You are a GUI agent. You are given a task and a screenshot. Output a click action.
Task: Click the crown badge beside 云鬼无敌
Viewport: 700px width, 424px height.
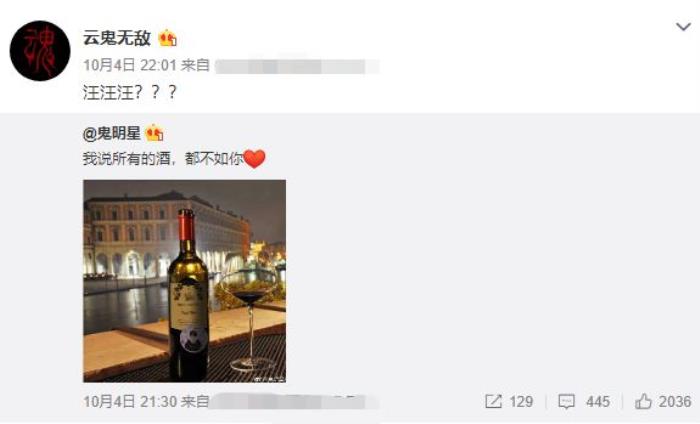[x=168, y=38]
